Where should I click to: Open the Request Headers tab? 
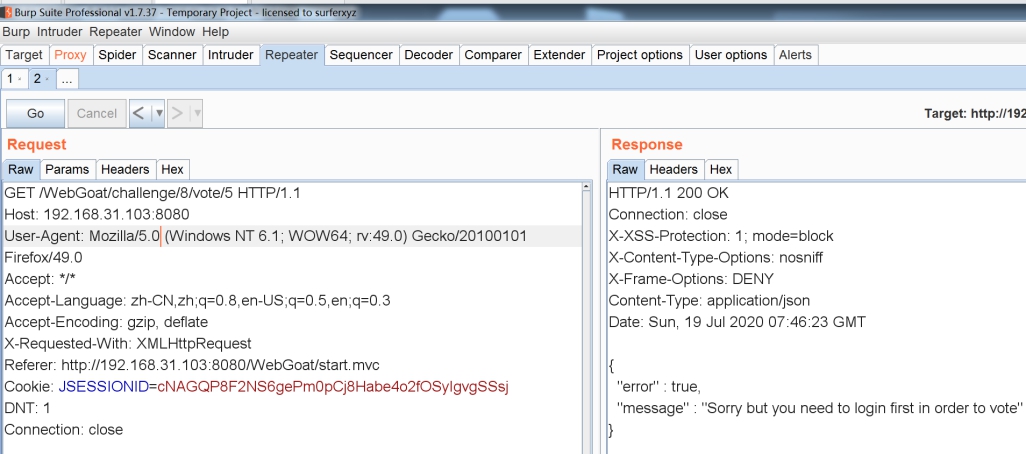click(125, 169)
